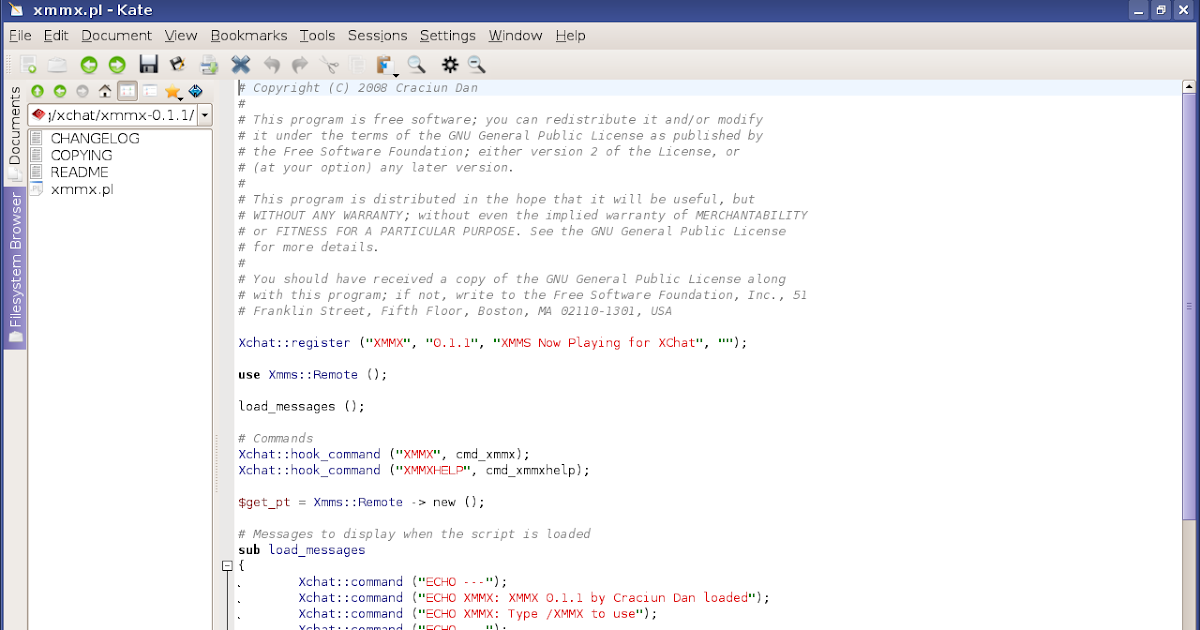This screenshot has height=630, width=1200.
Task: Toggle detailed view in filesystem browser
Action: coord(150,91)
